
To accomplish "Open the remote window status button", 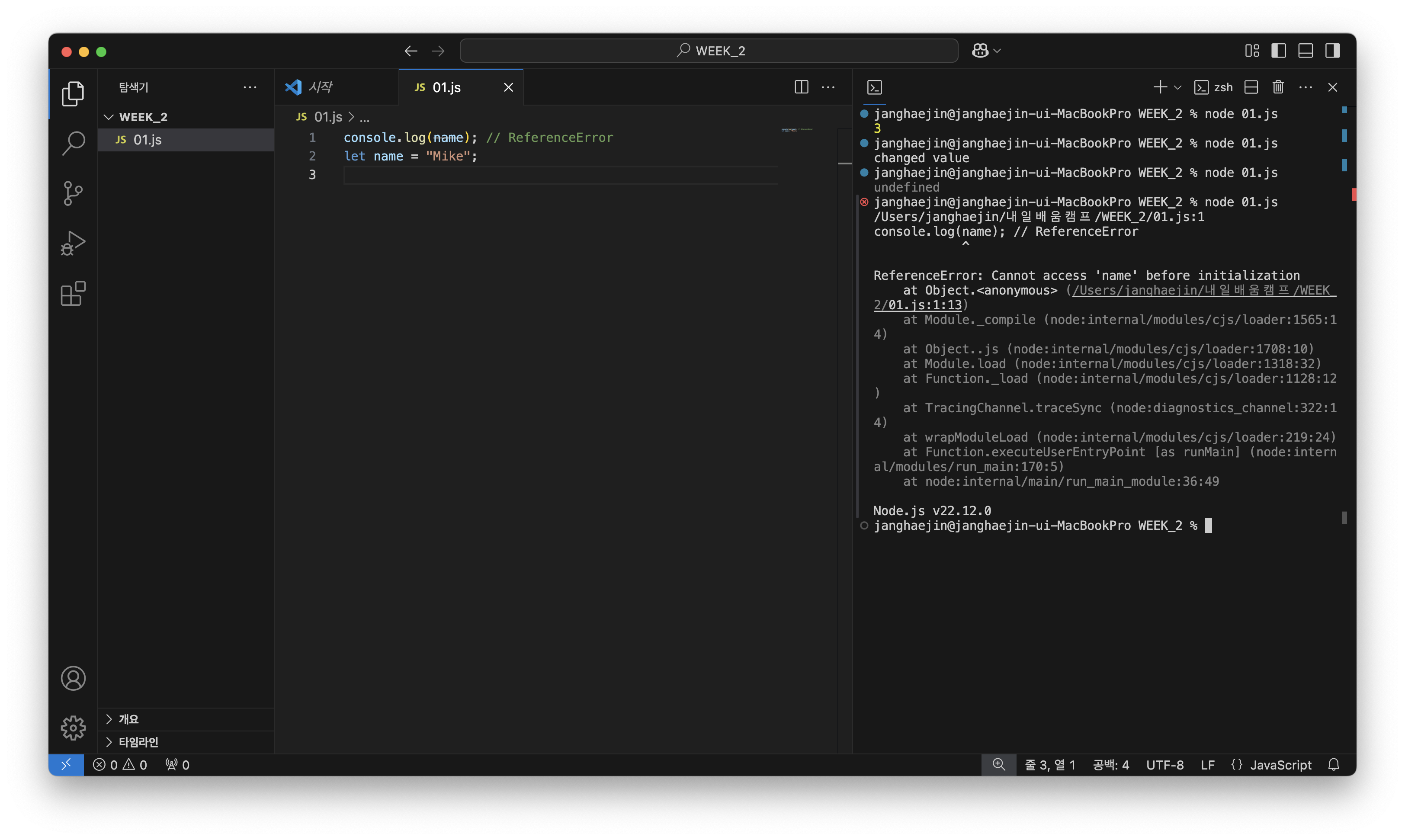I will (66, 765).
